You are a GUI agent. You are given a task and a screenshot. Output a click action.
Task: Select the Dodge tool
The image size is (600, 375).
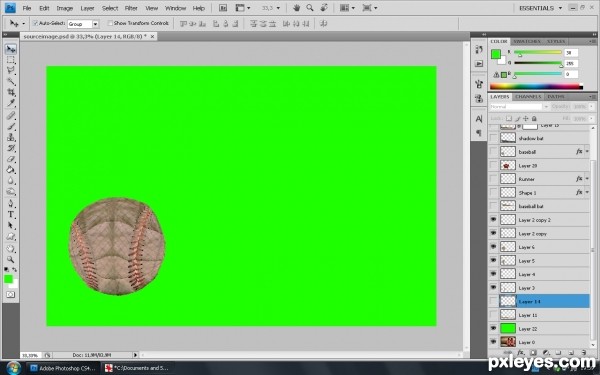(x=11, y=191)
